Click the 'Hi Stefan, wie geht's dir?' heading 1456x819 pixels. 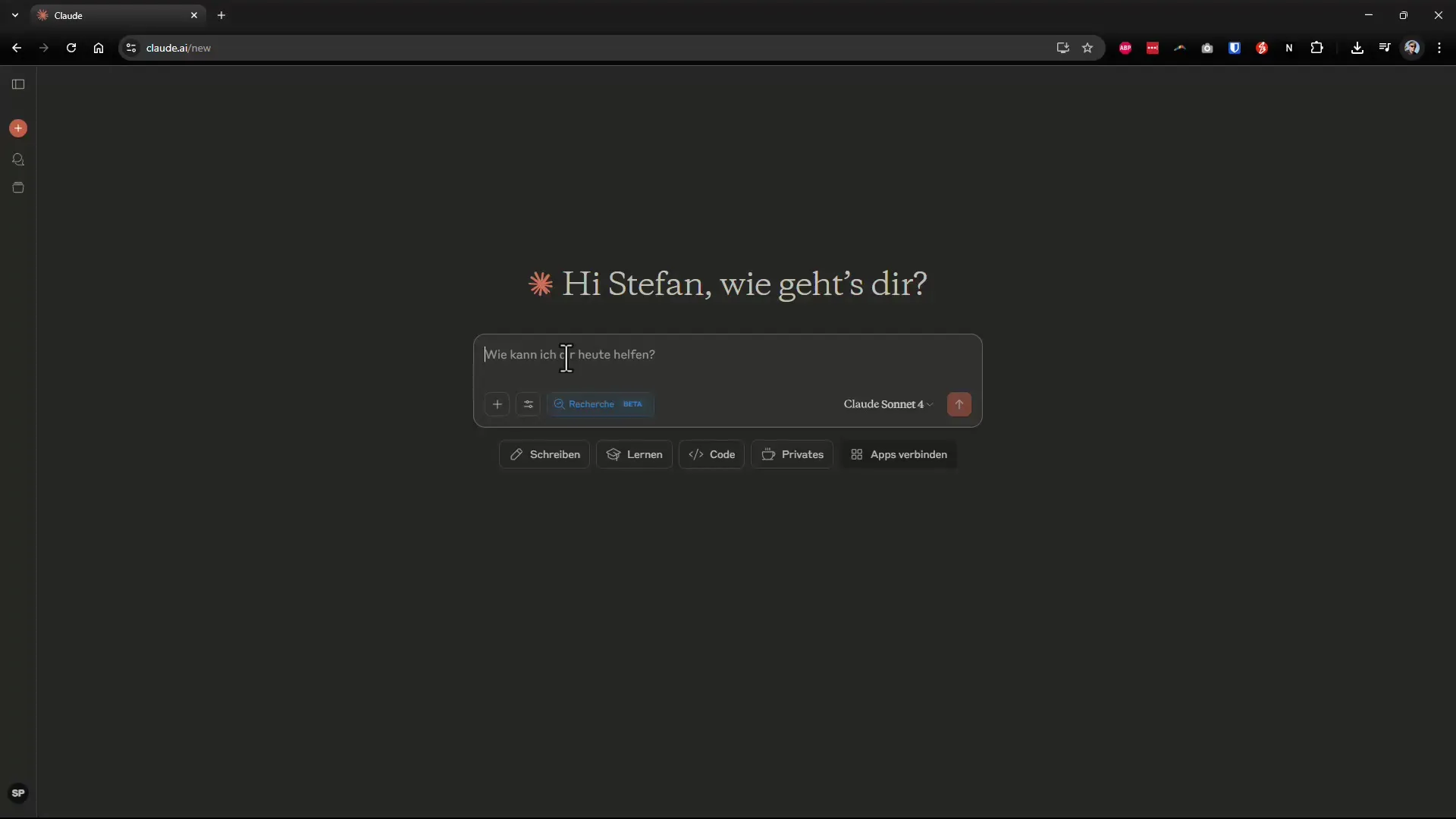745,284
